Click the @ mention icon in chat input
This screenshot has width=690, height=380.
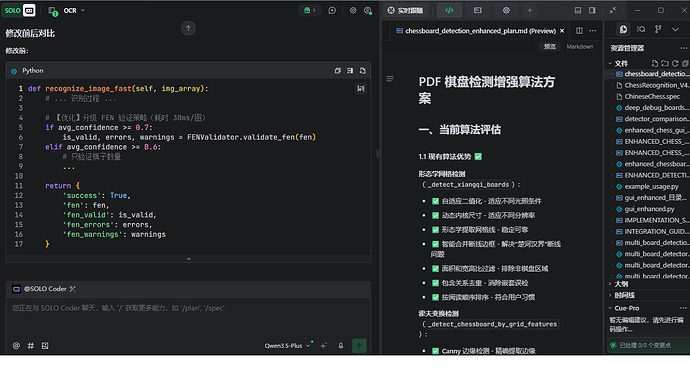pyautogui.click(x=16, y=346)
